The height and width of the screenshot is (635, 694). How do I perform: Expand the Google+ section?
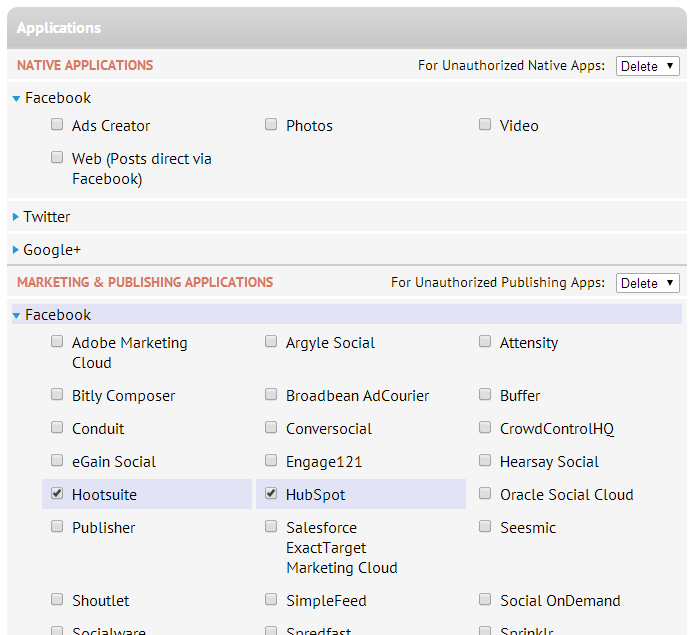tap(16, 250)
